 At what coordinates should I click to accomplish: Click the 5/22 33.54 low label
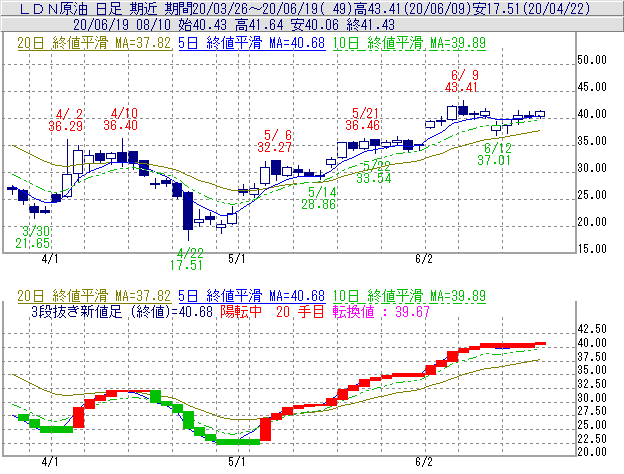[x=373, y=172]
